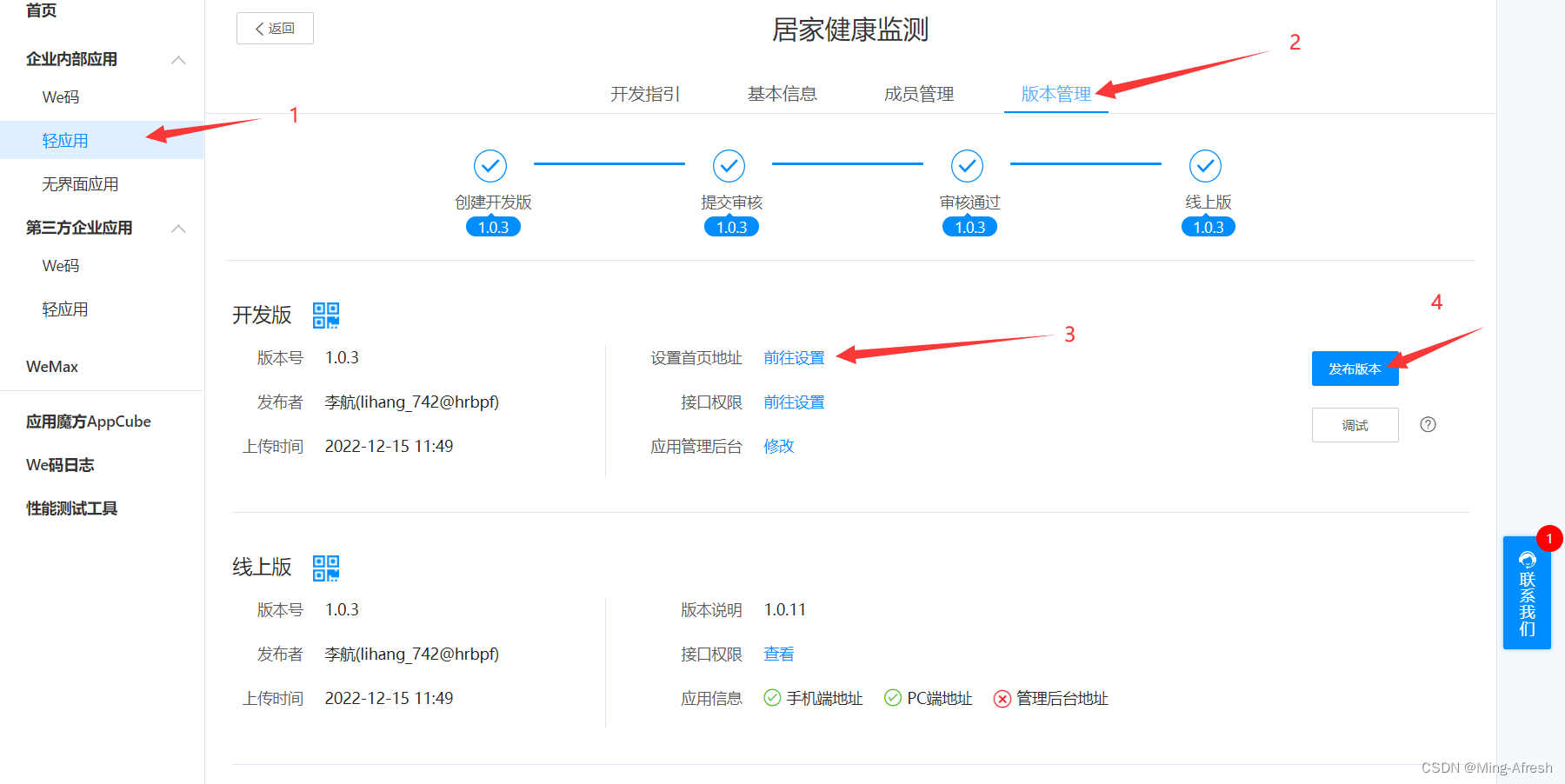
Task: Collapse the 第三方企业应用 sidebar group
Action: tap(179, 229)
